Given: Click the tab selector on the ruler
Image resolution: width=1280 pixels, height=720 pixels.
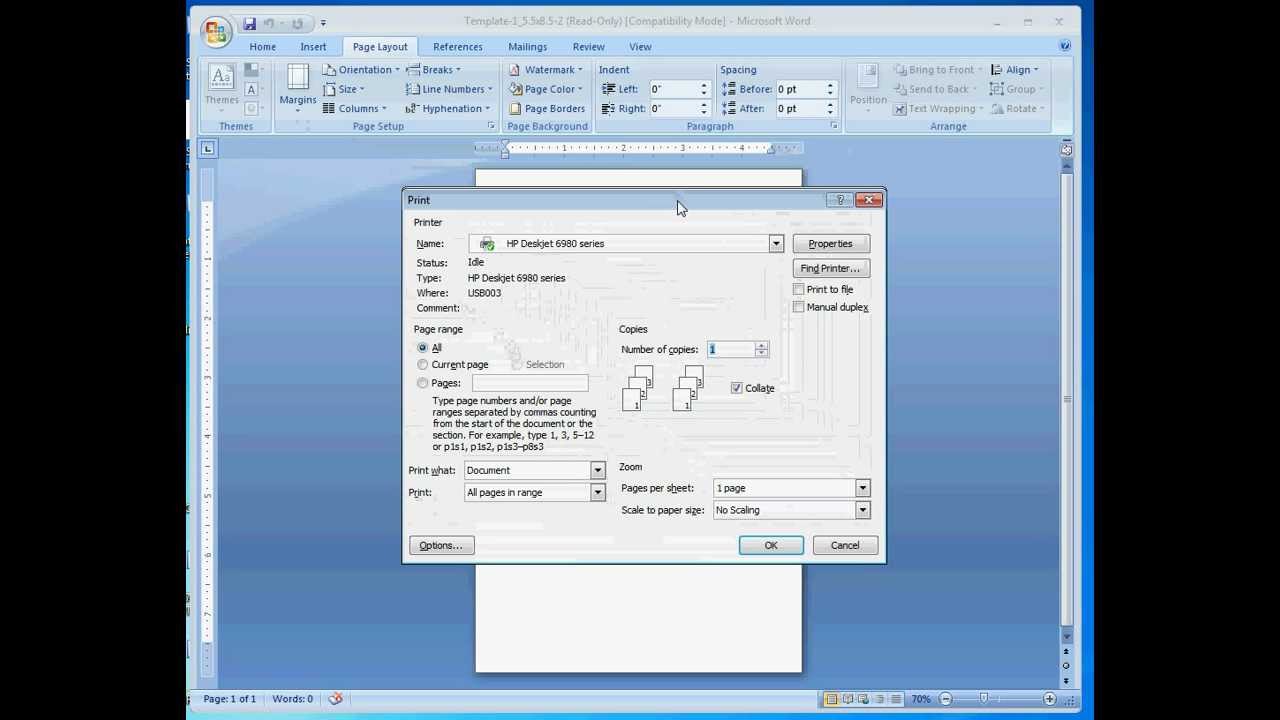Looking at the screenshot, I should coord(208,149).
